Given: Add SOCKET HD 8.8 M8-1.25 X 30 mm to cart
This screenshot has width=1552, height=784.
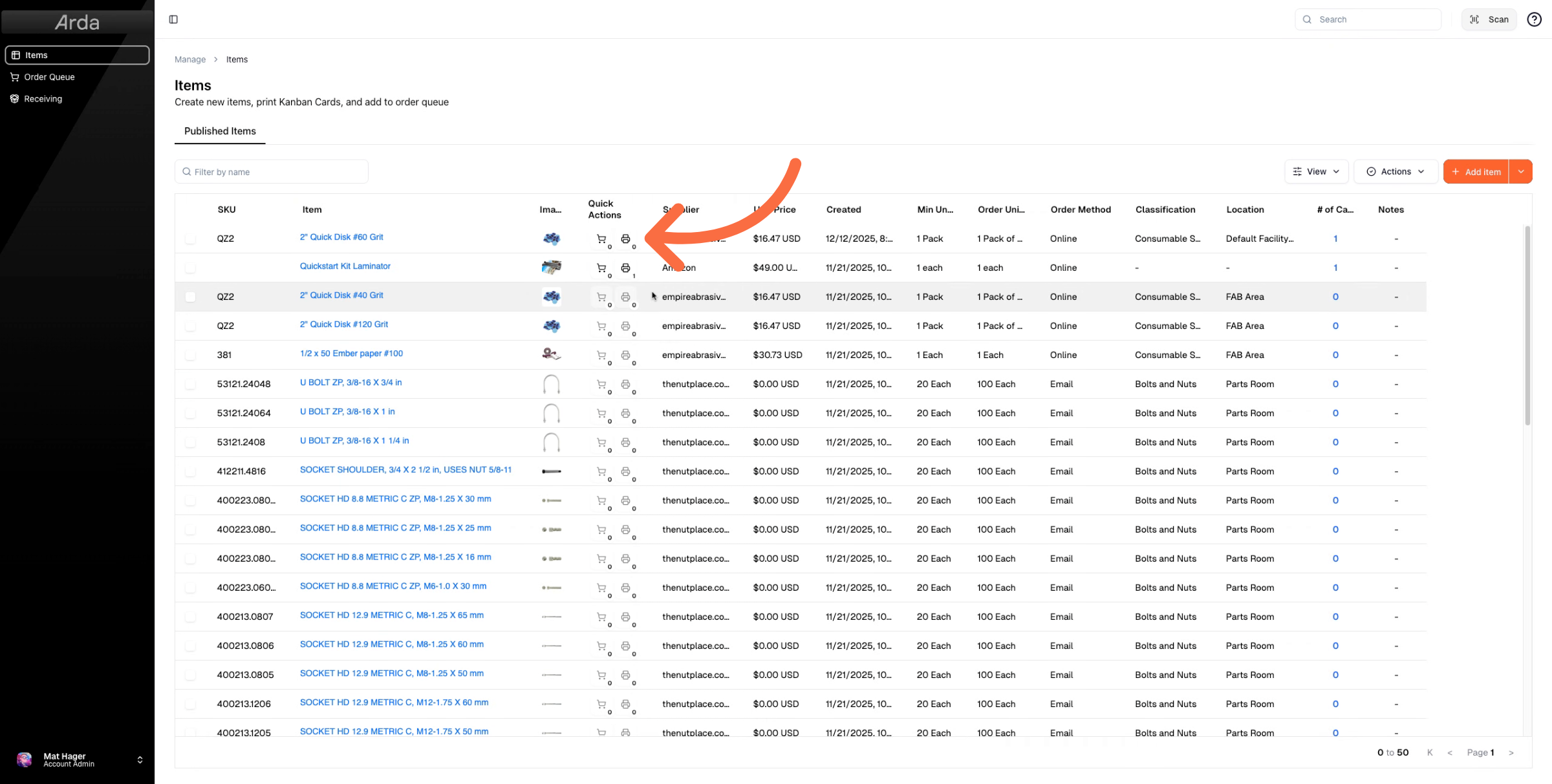Looking at the screenshot, I should point(601,500).
